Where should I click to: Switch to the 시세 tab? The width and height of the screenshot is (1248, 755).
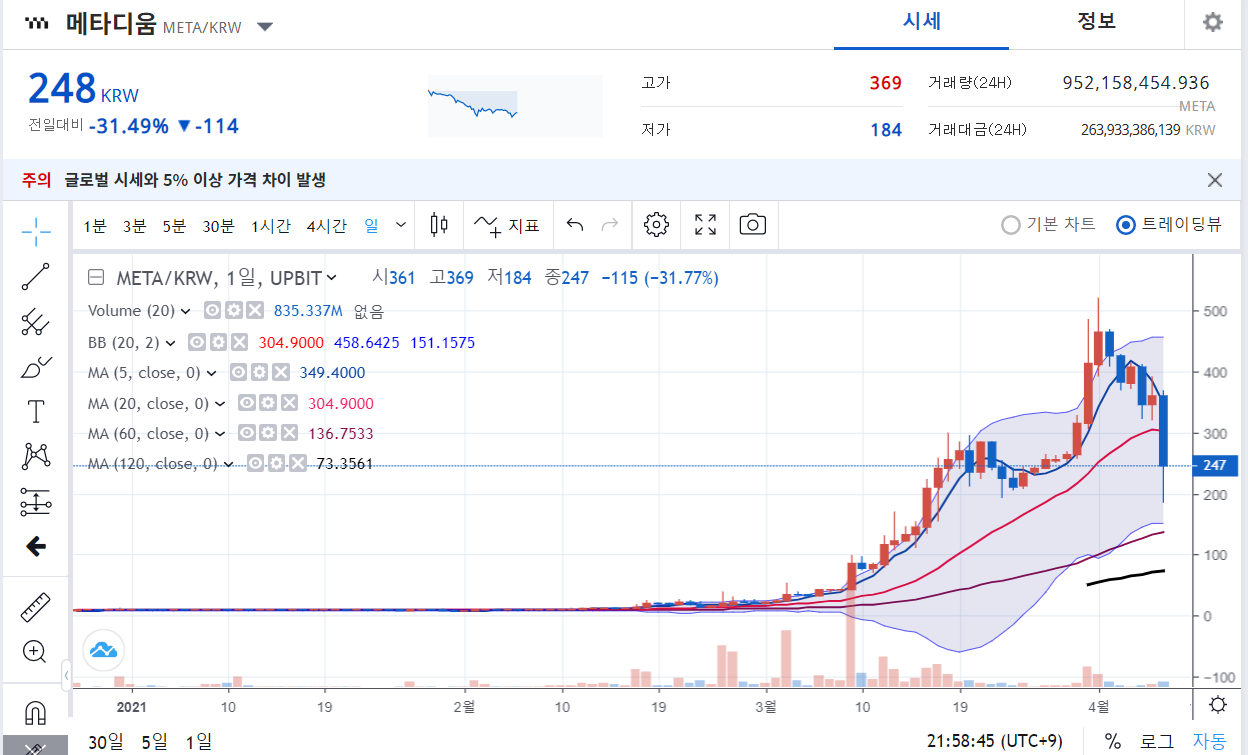[921, 22]
